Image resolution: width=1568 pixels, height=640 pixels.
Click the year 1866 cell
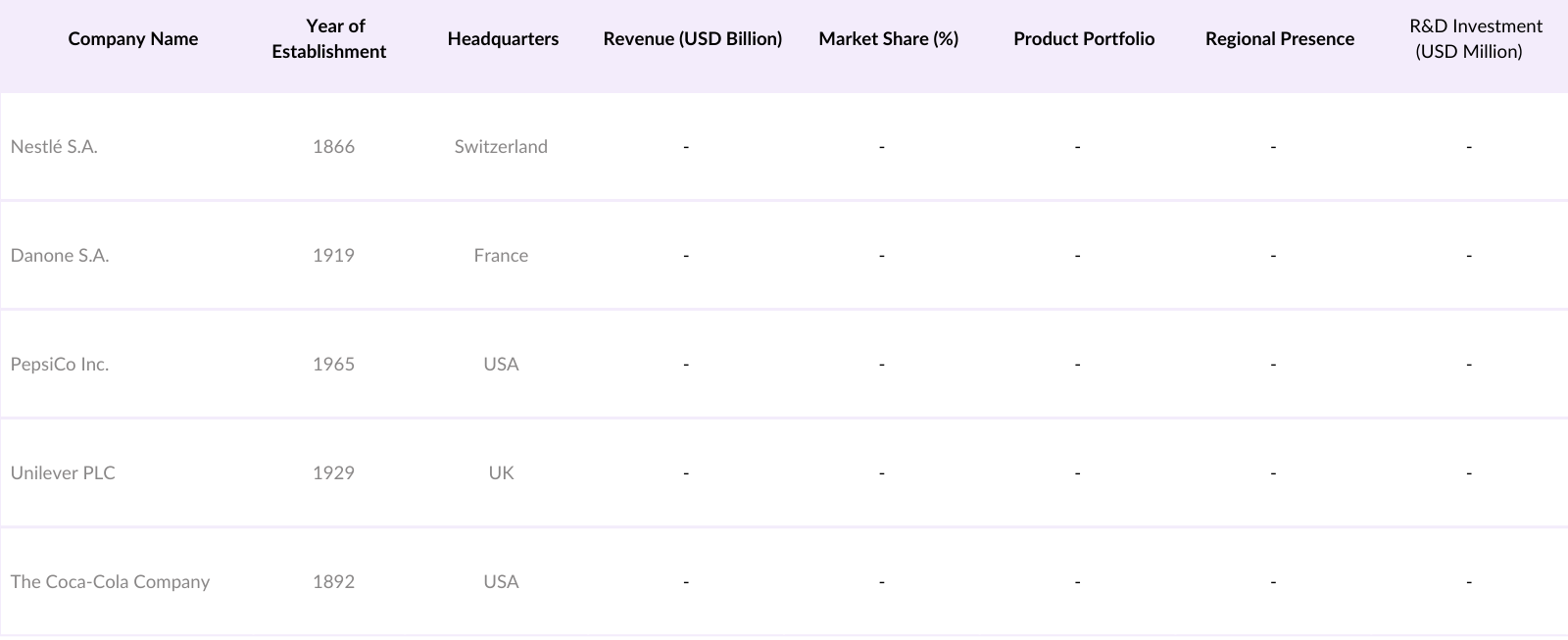(x=333, y=147)
